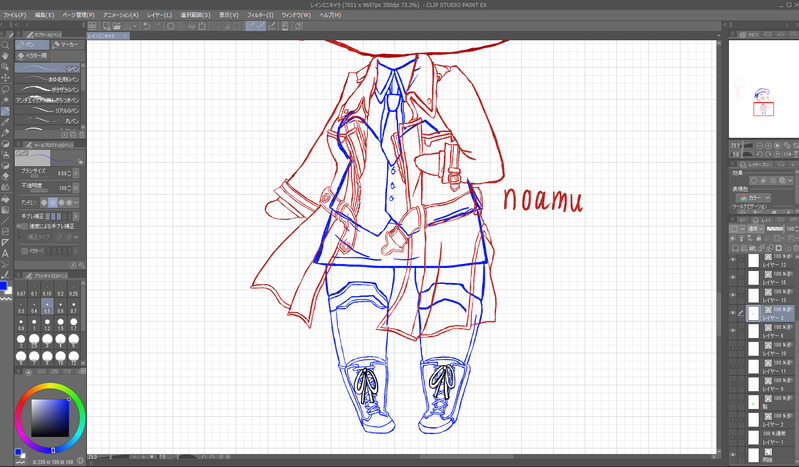
Task: Select the fill bucket tool
Action: tap(5, 199)
